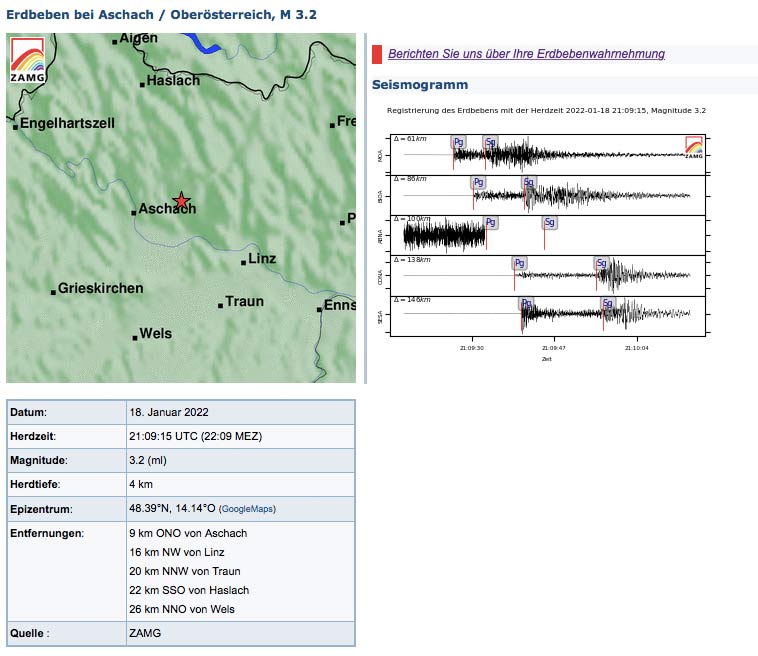Click the ZAMG logo inside the seismogram
The width and height of the screenshot is (758, 656).
pos(693,148)
